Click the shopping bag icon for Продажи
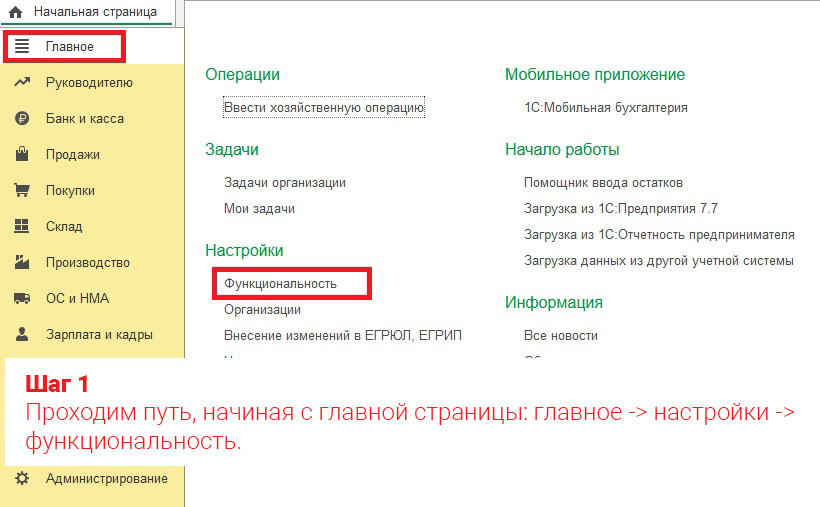The image size is (820, 507). (22, 154)
